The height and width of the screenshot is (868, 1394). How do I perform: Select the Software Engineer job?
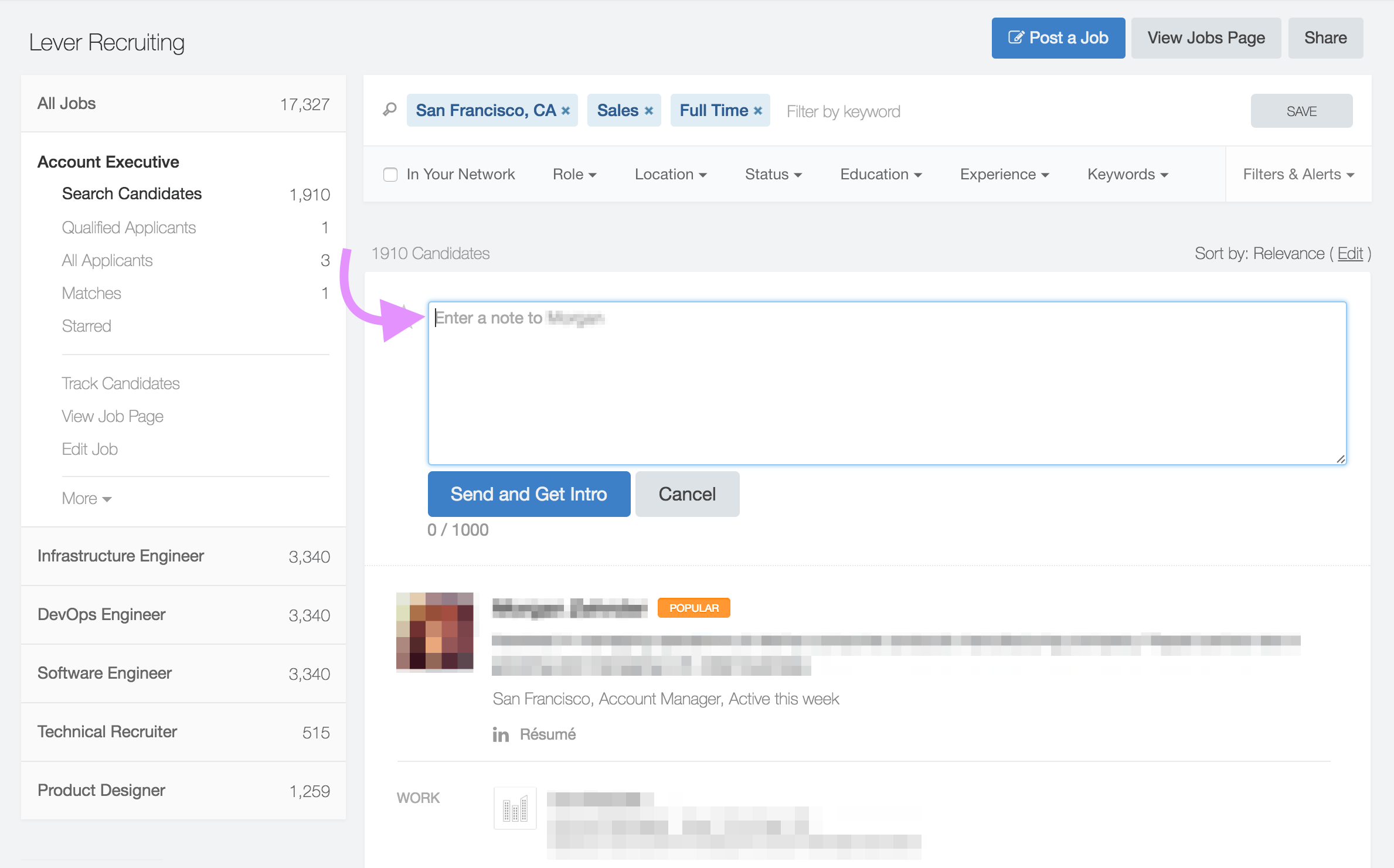coord(183,673)
